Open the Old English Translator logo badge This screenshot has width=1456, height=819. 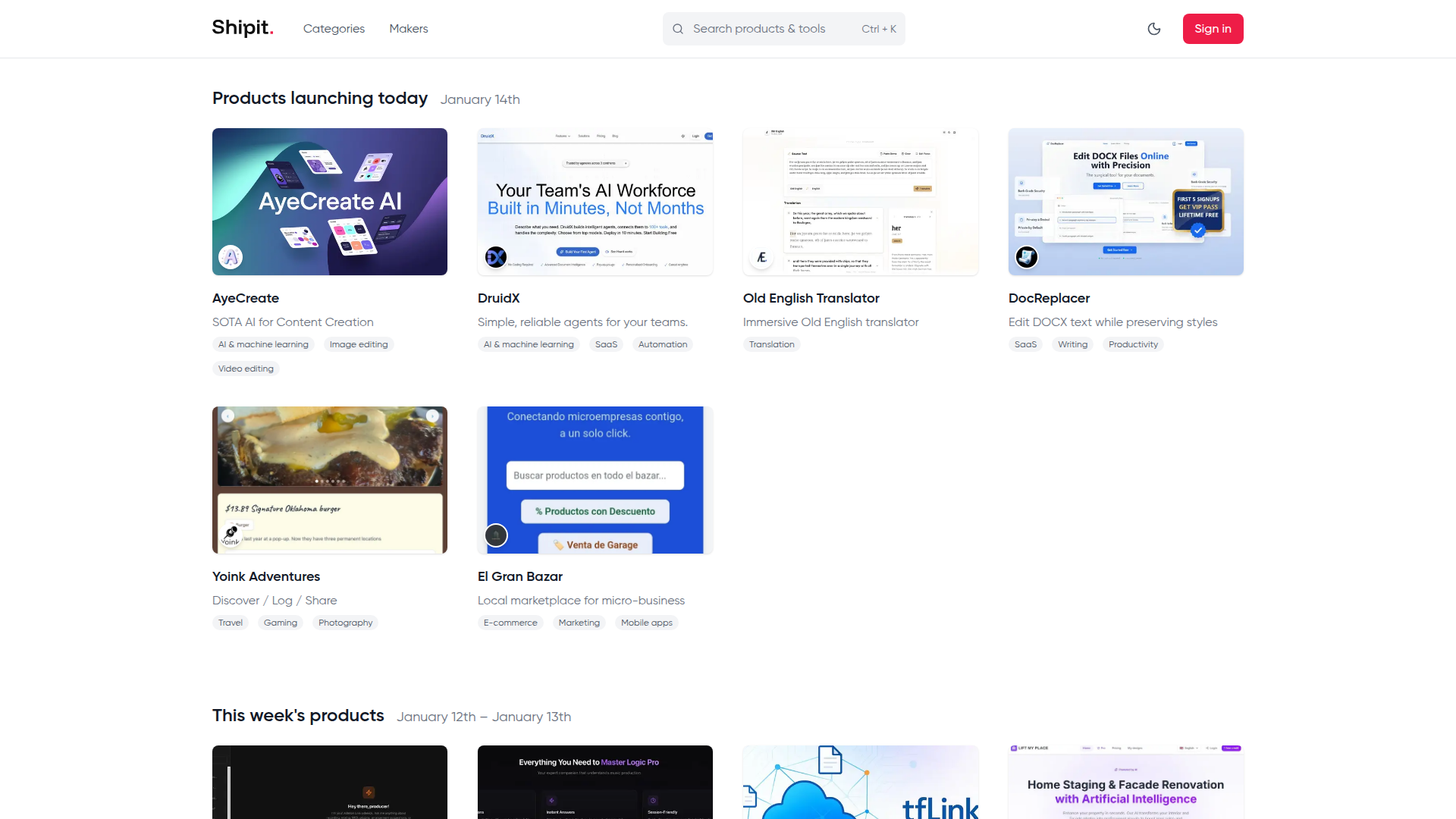pyautogui.click(x=761, y=257)
